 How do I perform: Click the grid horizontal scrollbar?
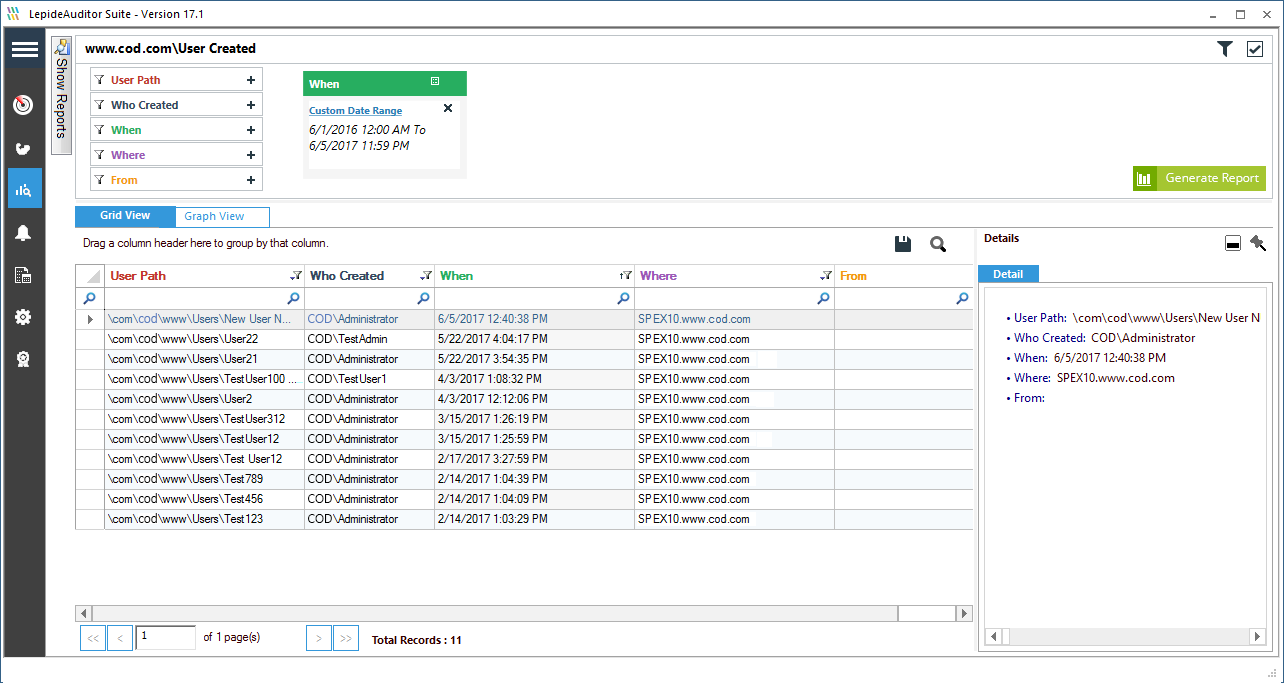[524, 613]
